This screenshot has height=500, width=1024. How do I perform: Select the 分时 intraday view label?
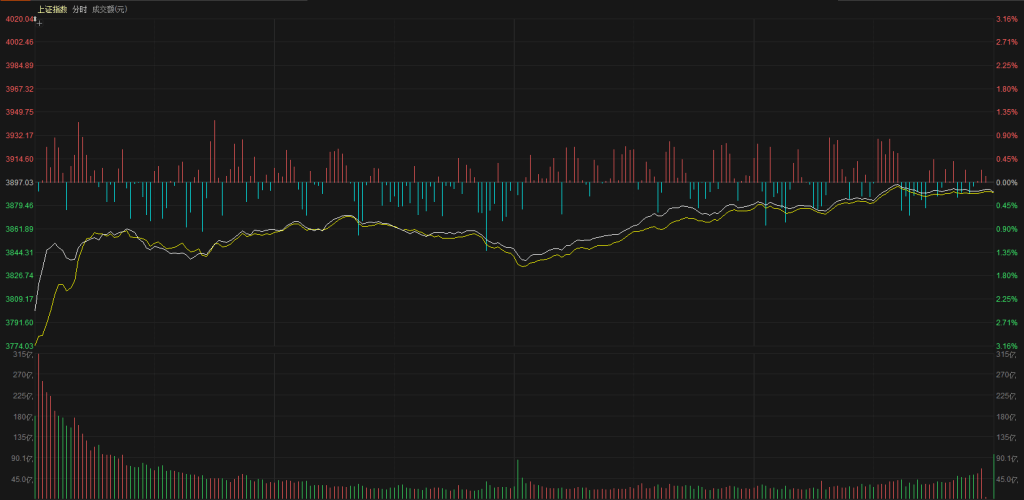pyautogui.click(x=80, y=9)
